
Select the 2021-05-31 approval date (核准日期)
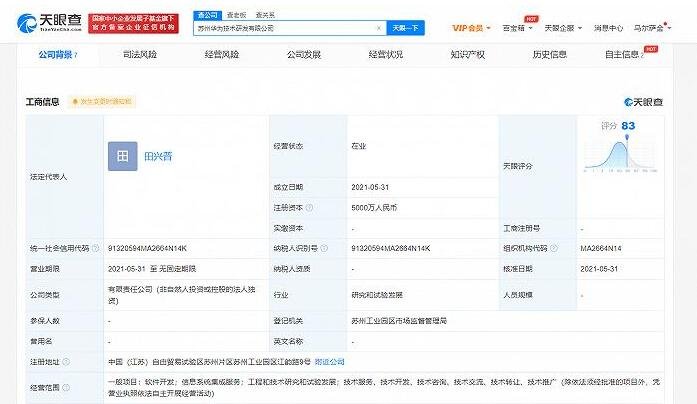599,269
